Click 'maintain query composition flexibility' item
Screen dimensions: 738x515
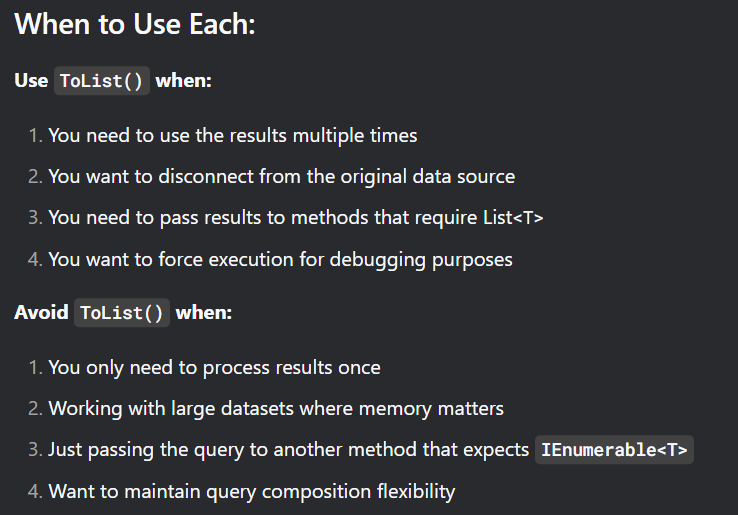pyautogui.click(x=252, y=491)
